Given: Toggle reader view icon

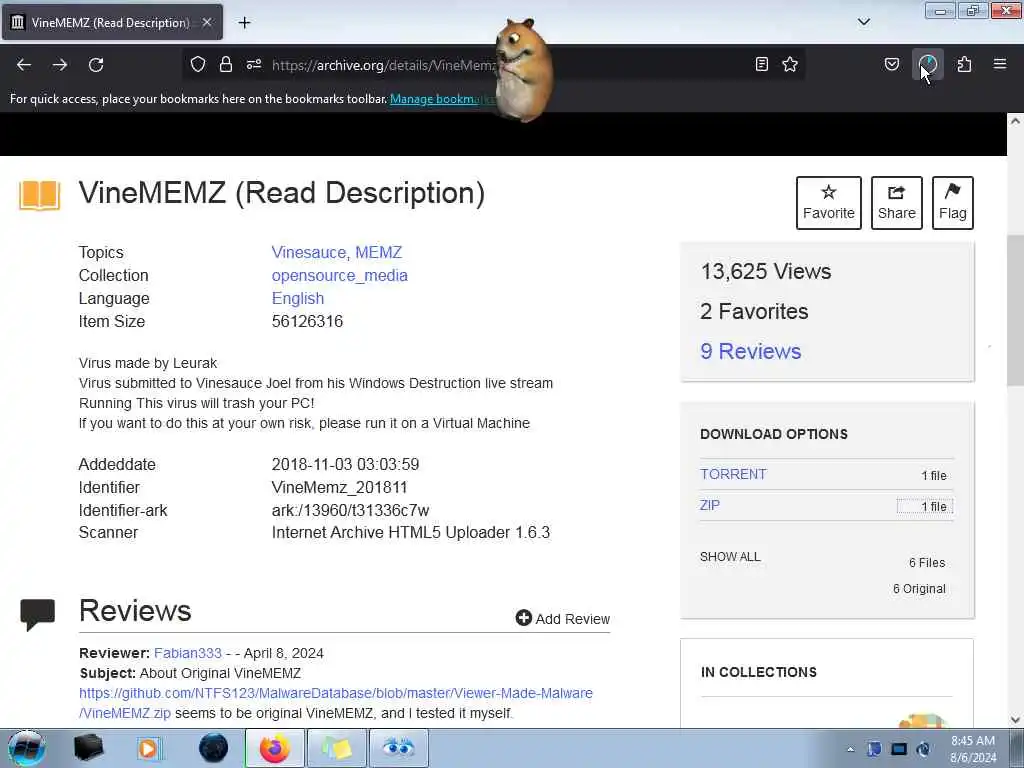Looking at the screenshot, I should [761, 64].
